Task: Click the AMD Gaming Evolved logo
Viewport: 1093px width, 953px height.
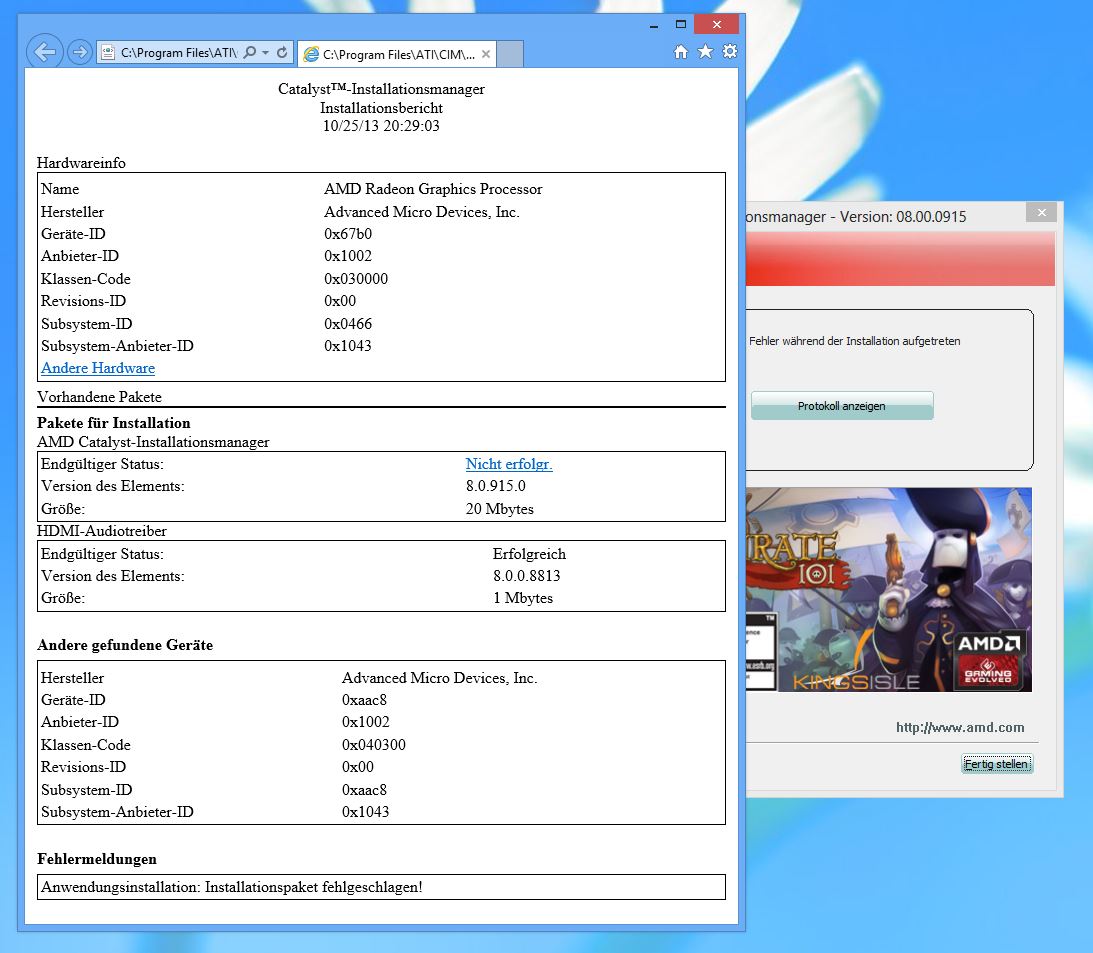Action: click(x=988, y=659)
